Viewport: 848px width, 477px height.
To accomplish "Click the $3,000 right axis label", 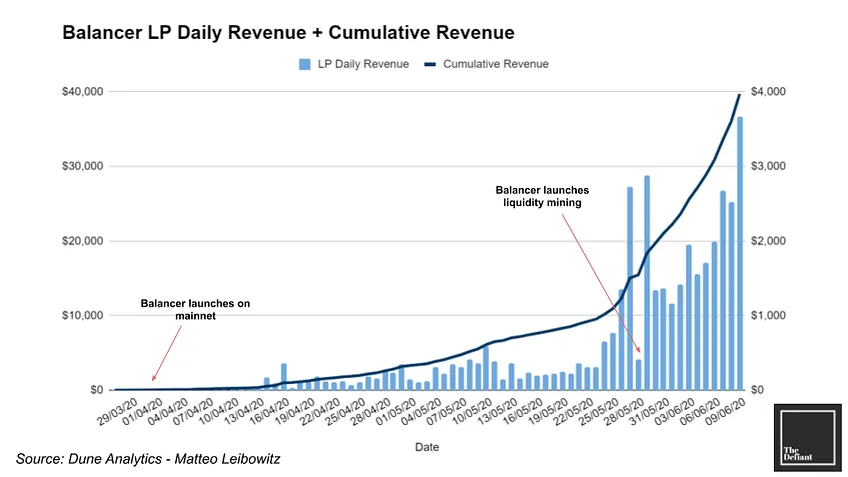I will 768,166.
